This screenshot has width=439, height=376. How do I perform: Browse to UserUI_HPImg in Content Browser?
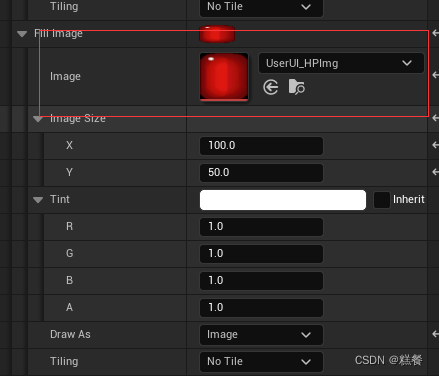[x=296, y=87]
